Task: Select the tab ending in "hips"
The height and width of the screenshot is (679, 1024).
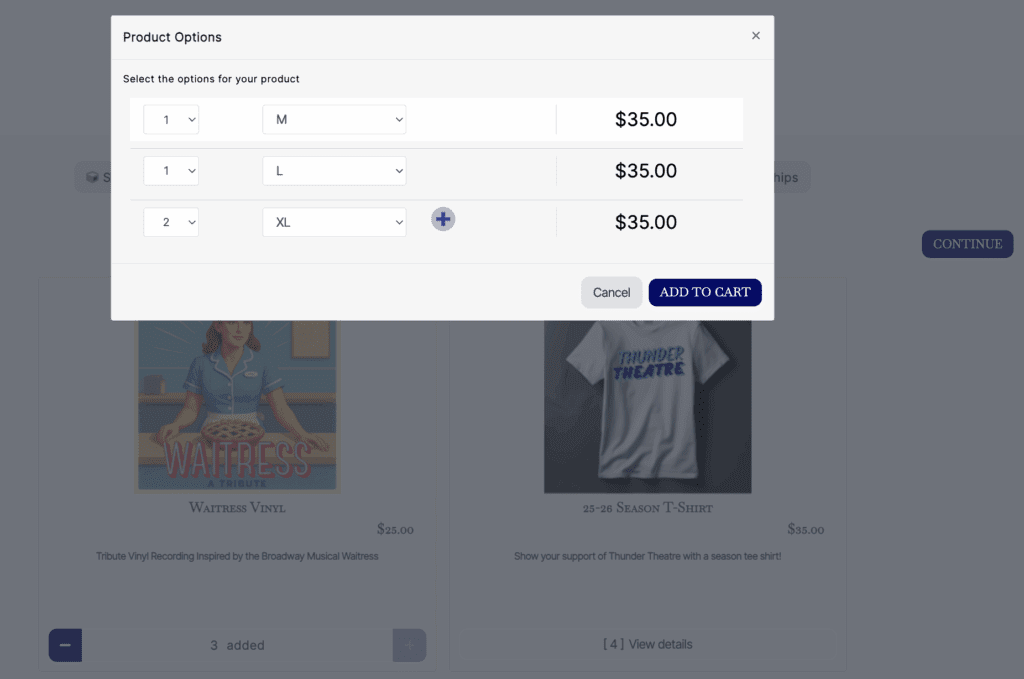Action: tap(786, 178)
